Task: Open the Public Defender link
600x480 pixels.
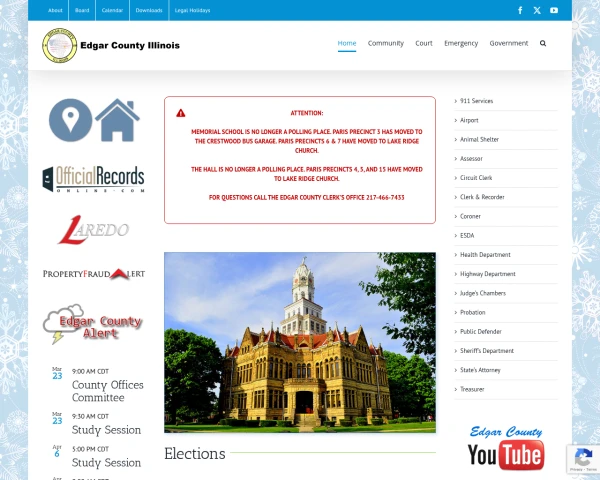Action: pos(481,331)
